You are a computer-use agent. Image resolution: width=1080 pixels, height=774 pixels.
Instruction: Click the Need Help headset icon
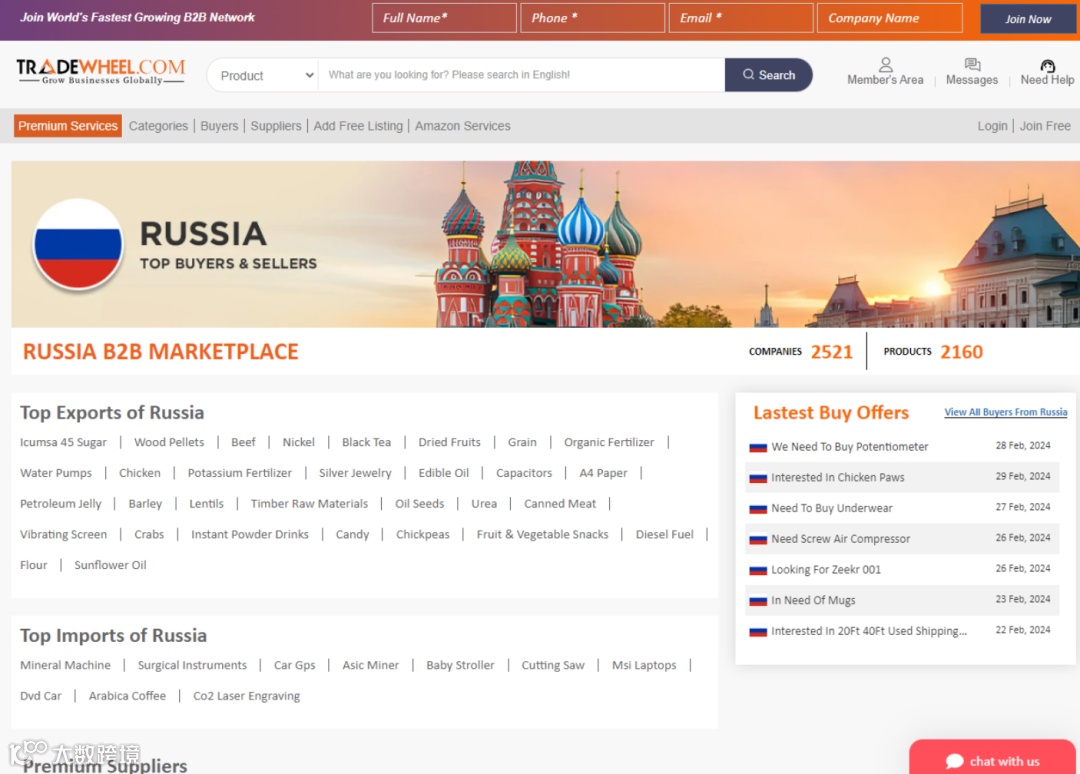pos(1047,65)
